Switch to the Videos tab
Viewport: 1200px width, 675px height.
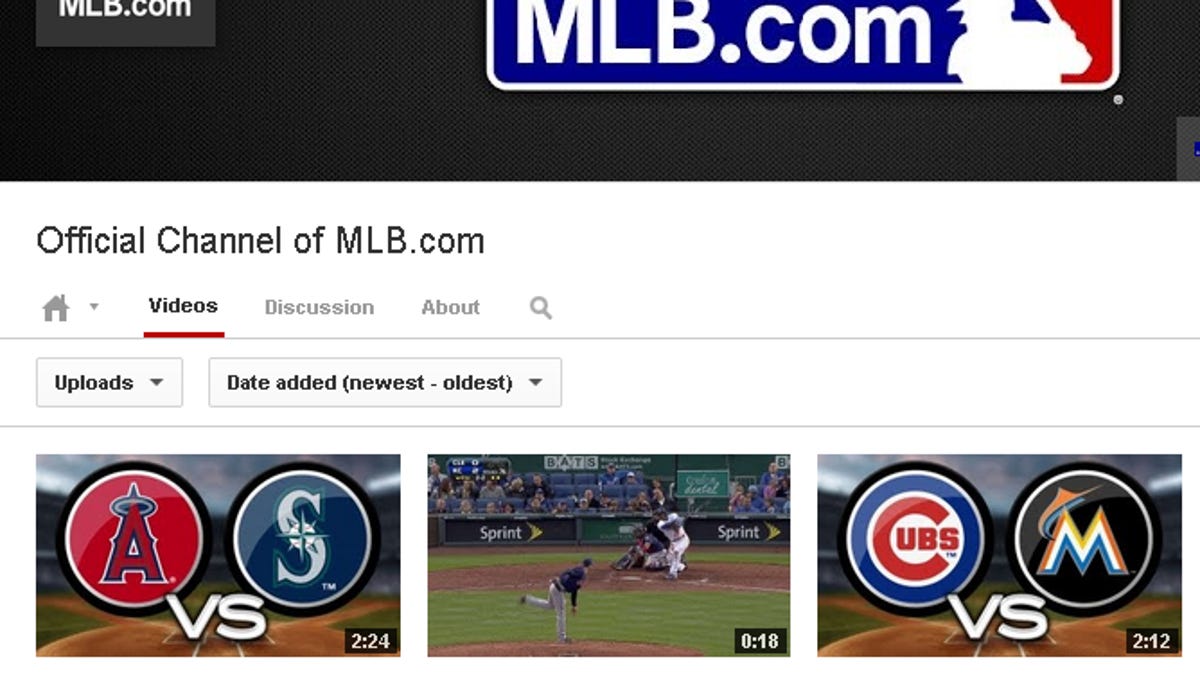pyautogui.click(x=183, y=306)
